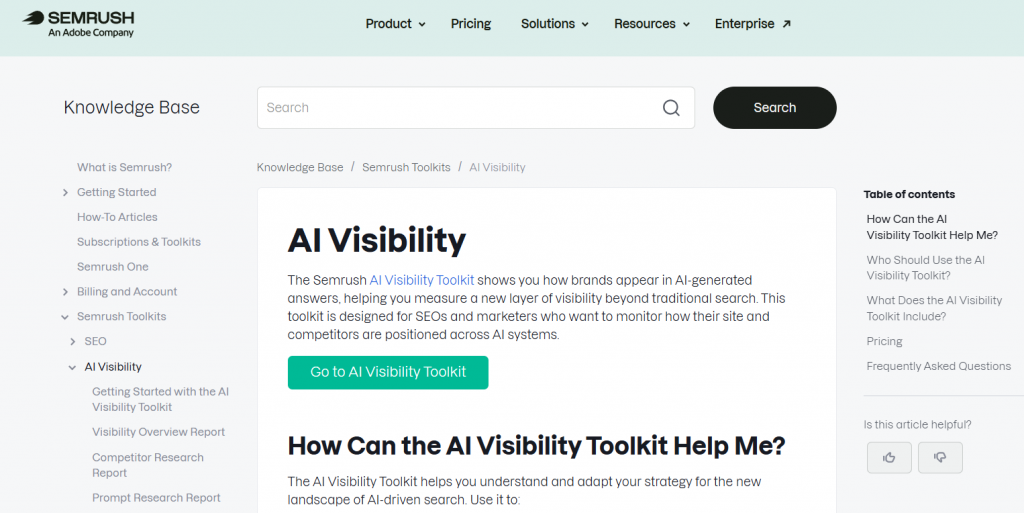
Task: Click the Knowledge Base search input
Action: point(459,108)
